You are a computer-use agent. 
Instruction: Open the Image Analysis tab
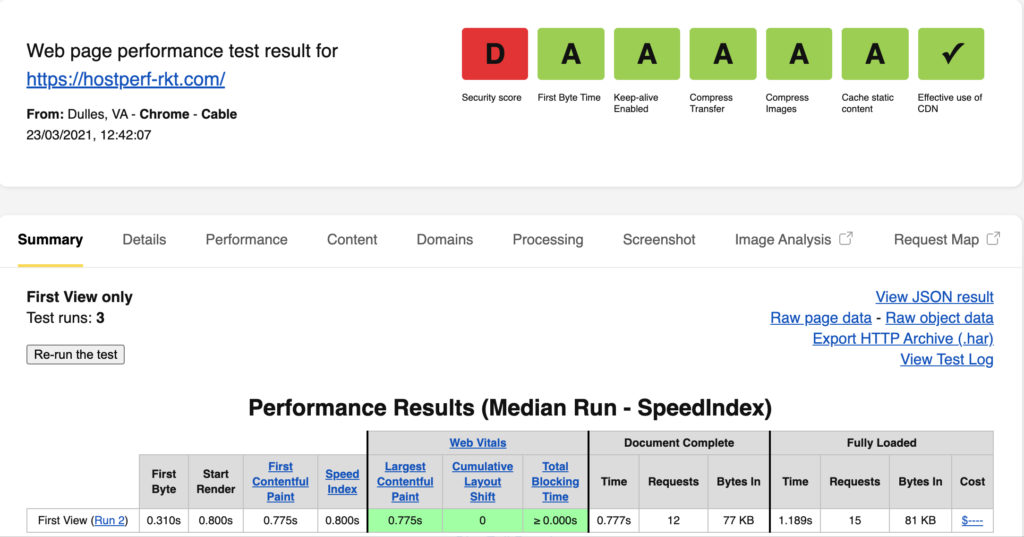782,240
